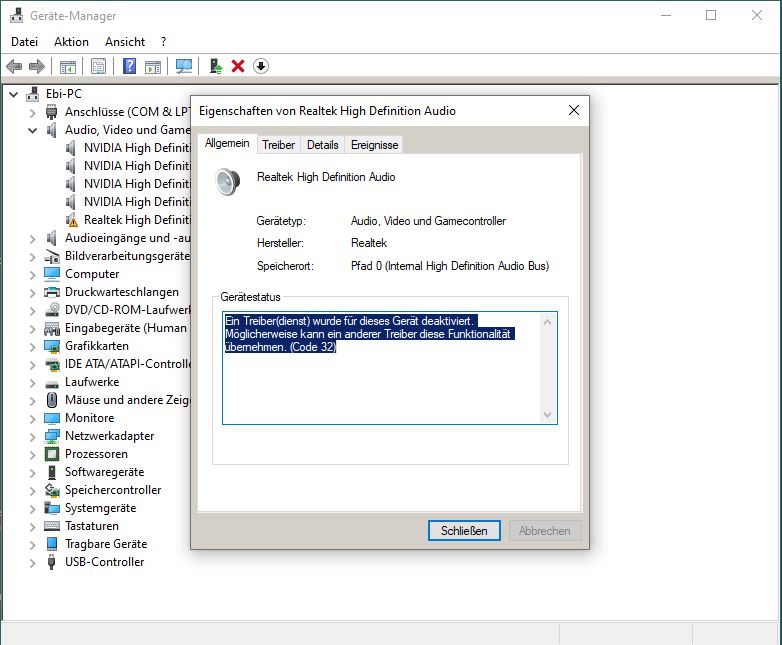Viewport: 782px width, 645px height.
Task: Expand the Audioeingänge und -ausgänge category
Action: tap(33, 238)
